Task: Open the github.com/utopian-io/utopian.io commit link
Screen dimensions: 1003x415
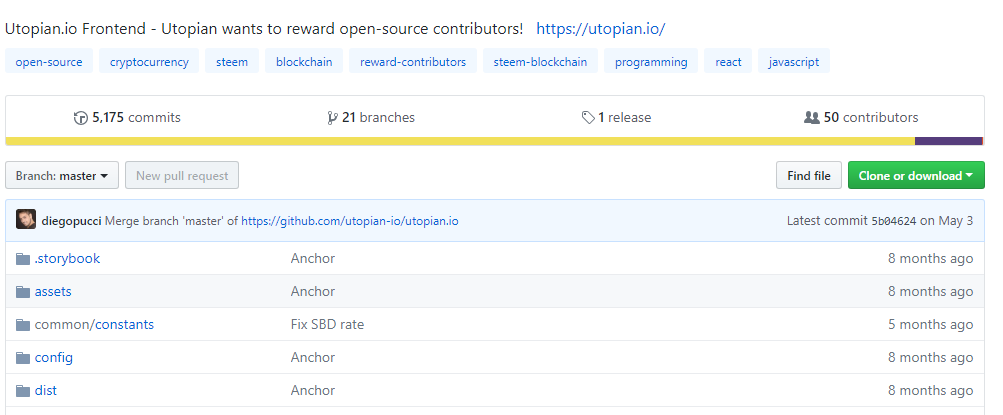Action: coord(350,221)
